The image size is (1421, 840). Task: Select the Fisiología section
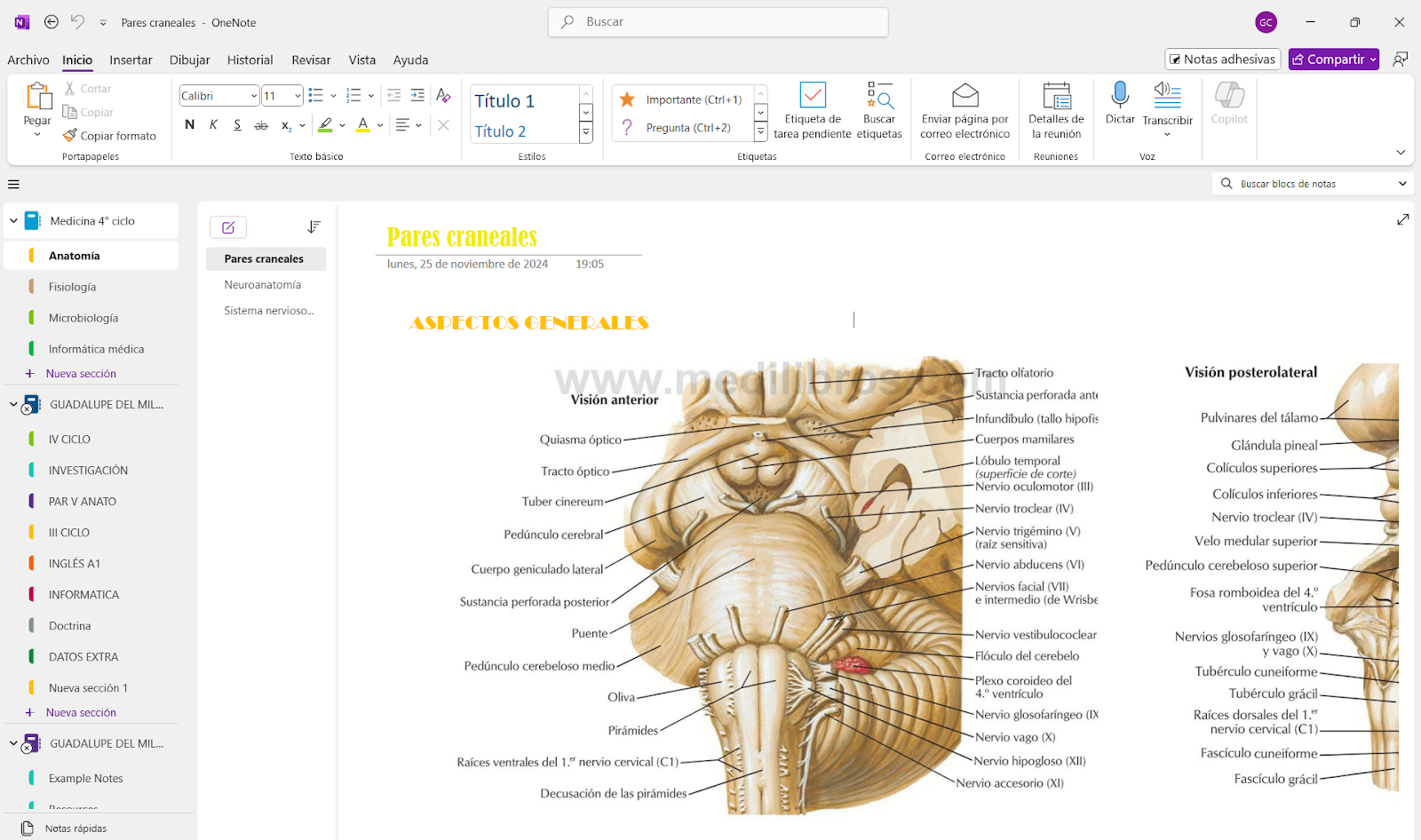pyautogui.click(x=72, y=287)
